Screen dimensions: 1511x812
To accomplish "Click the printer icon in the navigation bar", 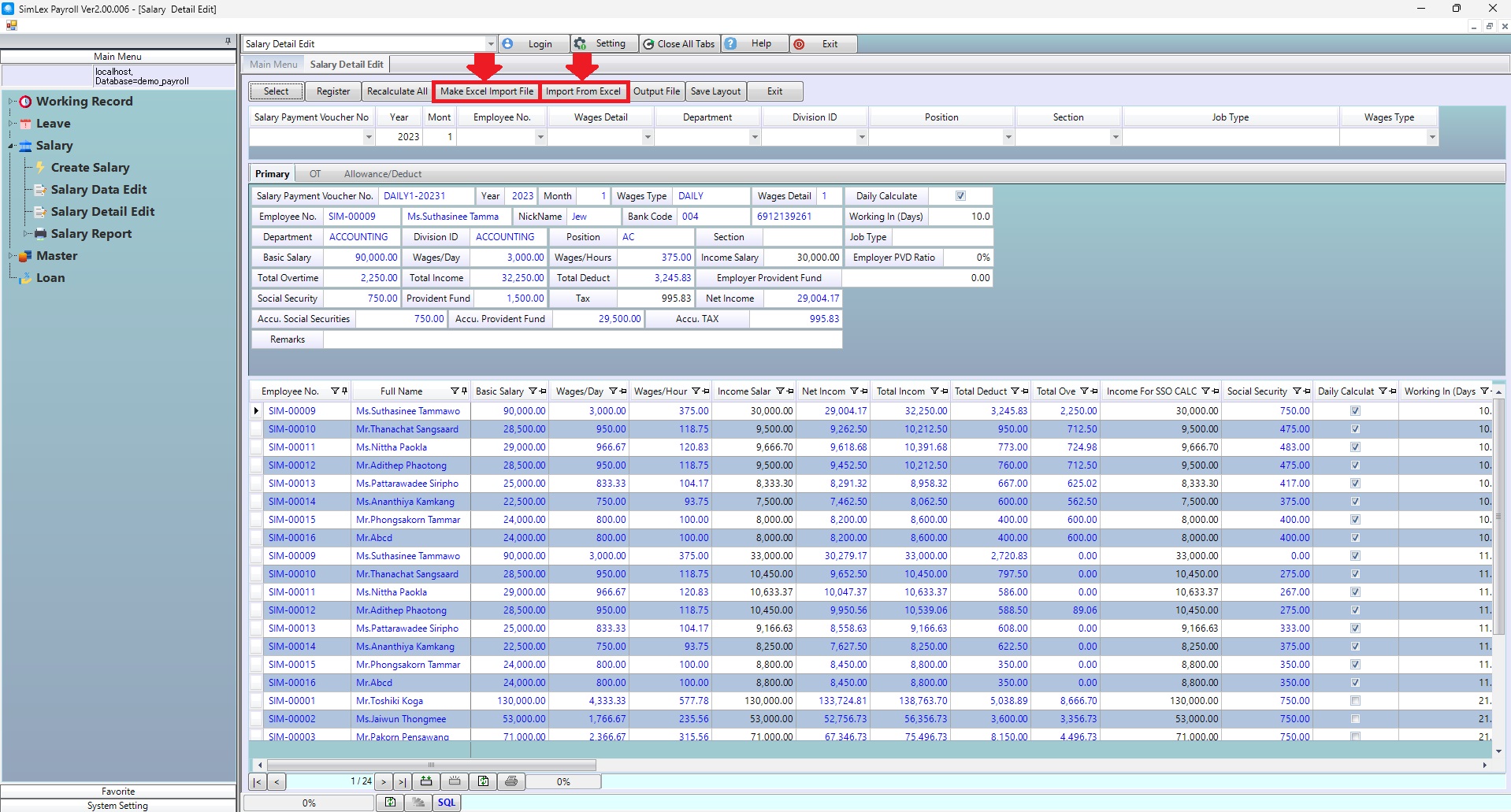I will coord(511,781).
